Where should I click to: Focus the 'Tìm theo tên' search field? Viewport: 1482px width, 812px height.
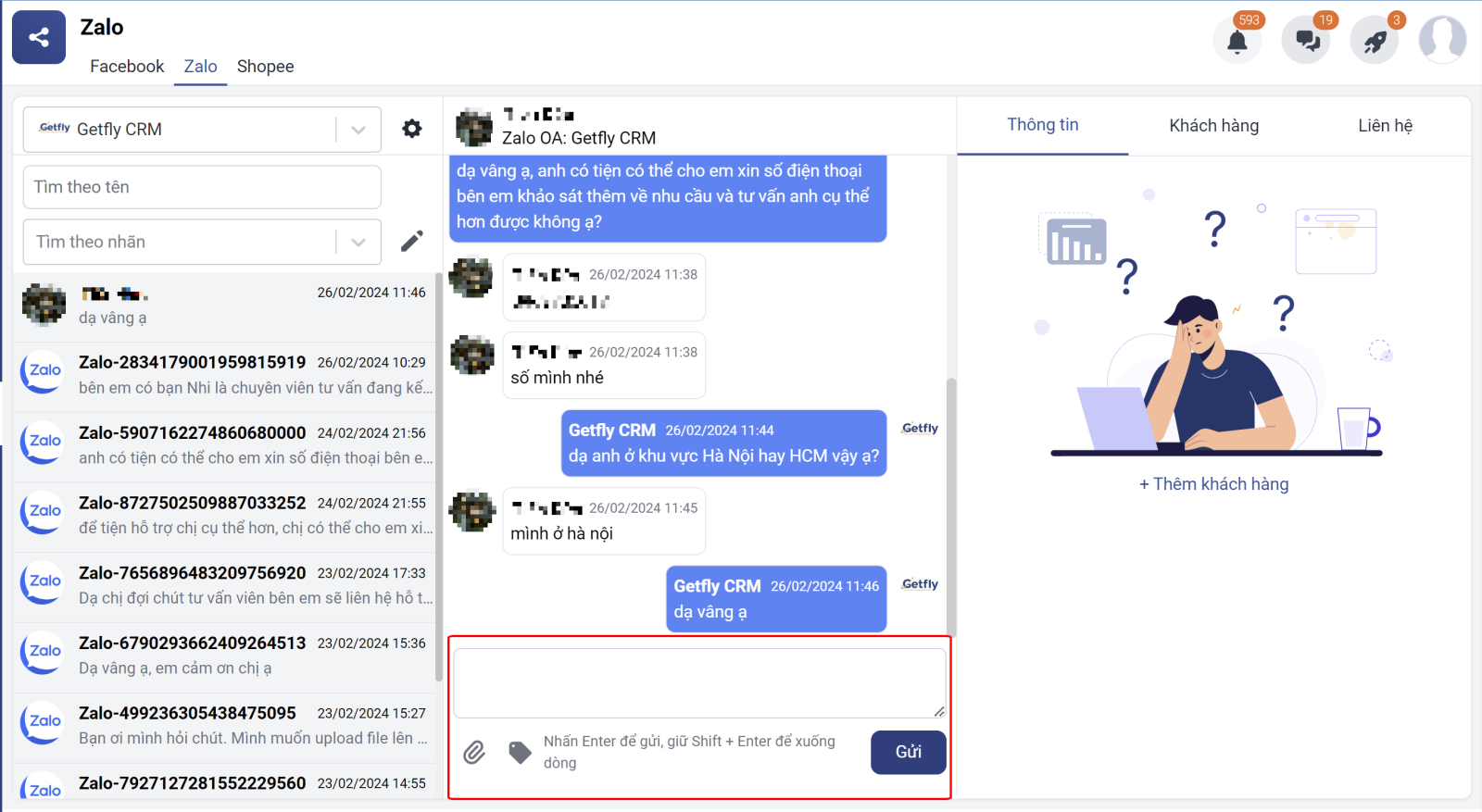click(202, 187)
